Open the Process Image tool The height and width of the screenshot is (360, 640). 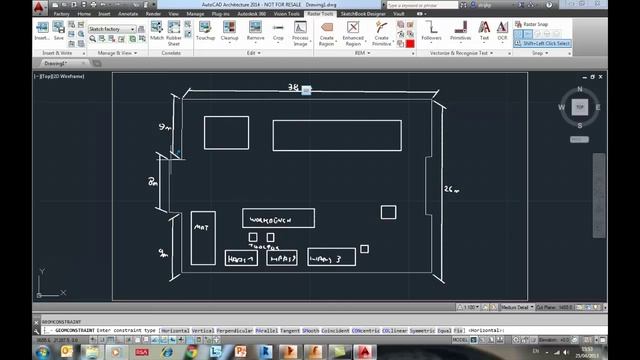300,33
